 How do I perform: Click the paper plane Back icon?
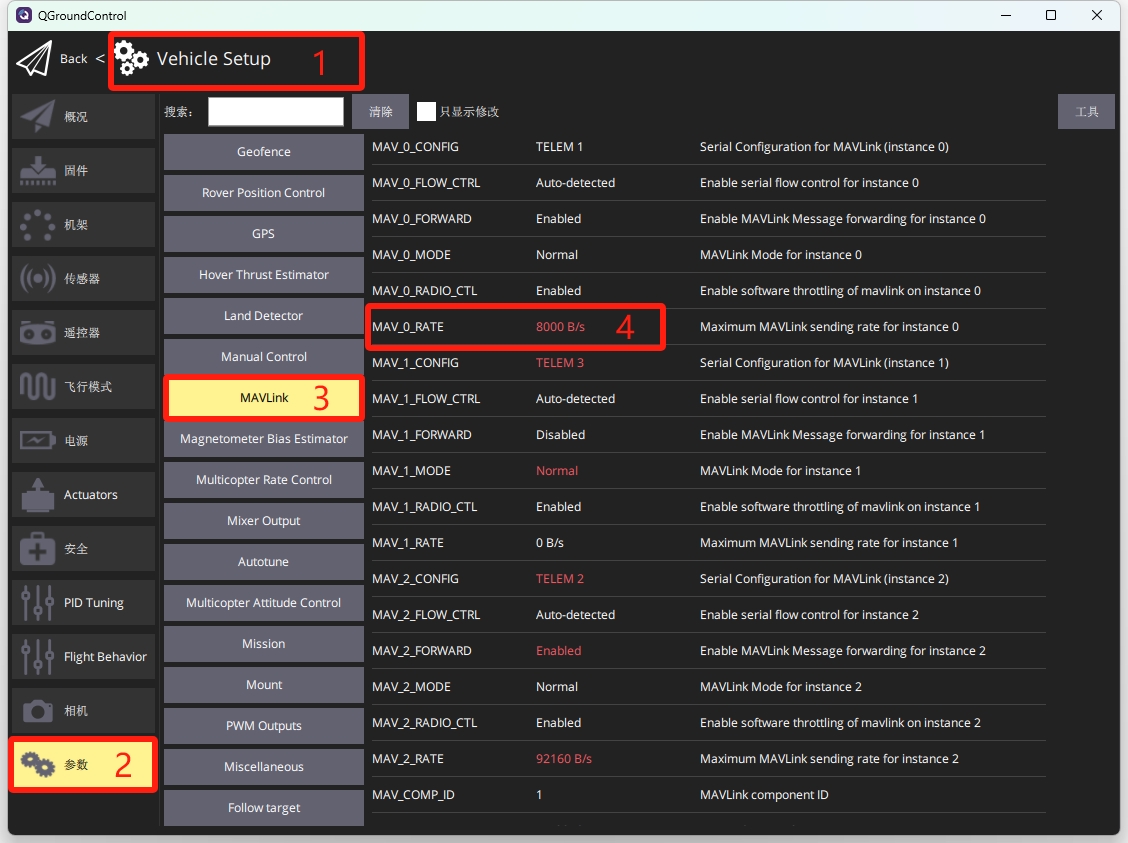pos(34,58)
